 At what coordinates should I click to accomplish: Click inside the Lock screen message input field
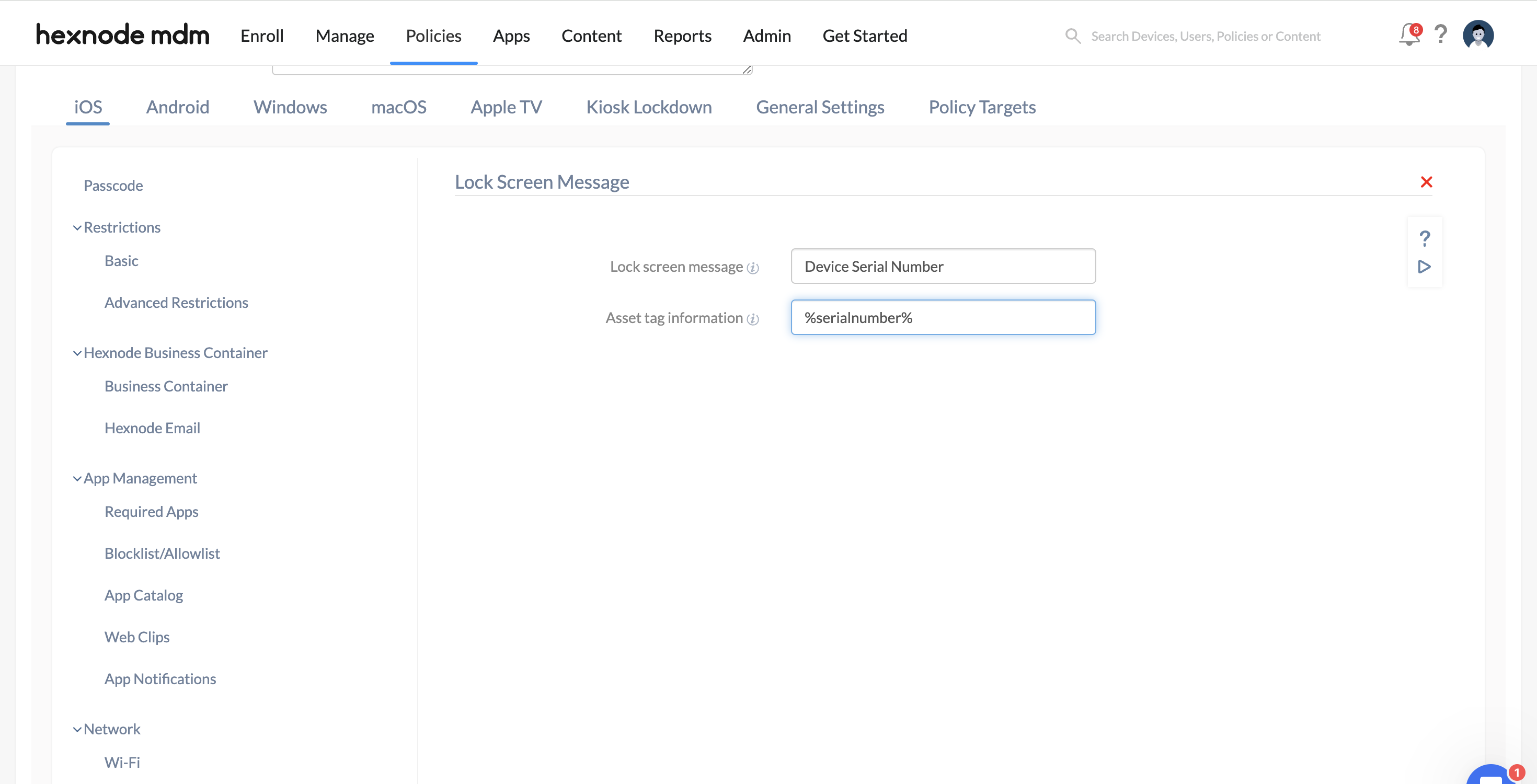(x=943, y=266)
